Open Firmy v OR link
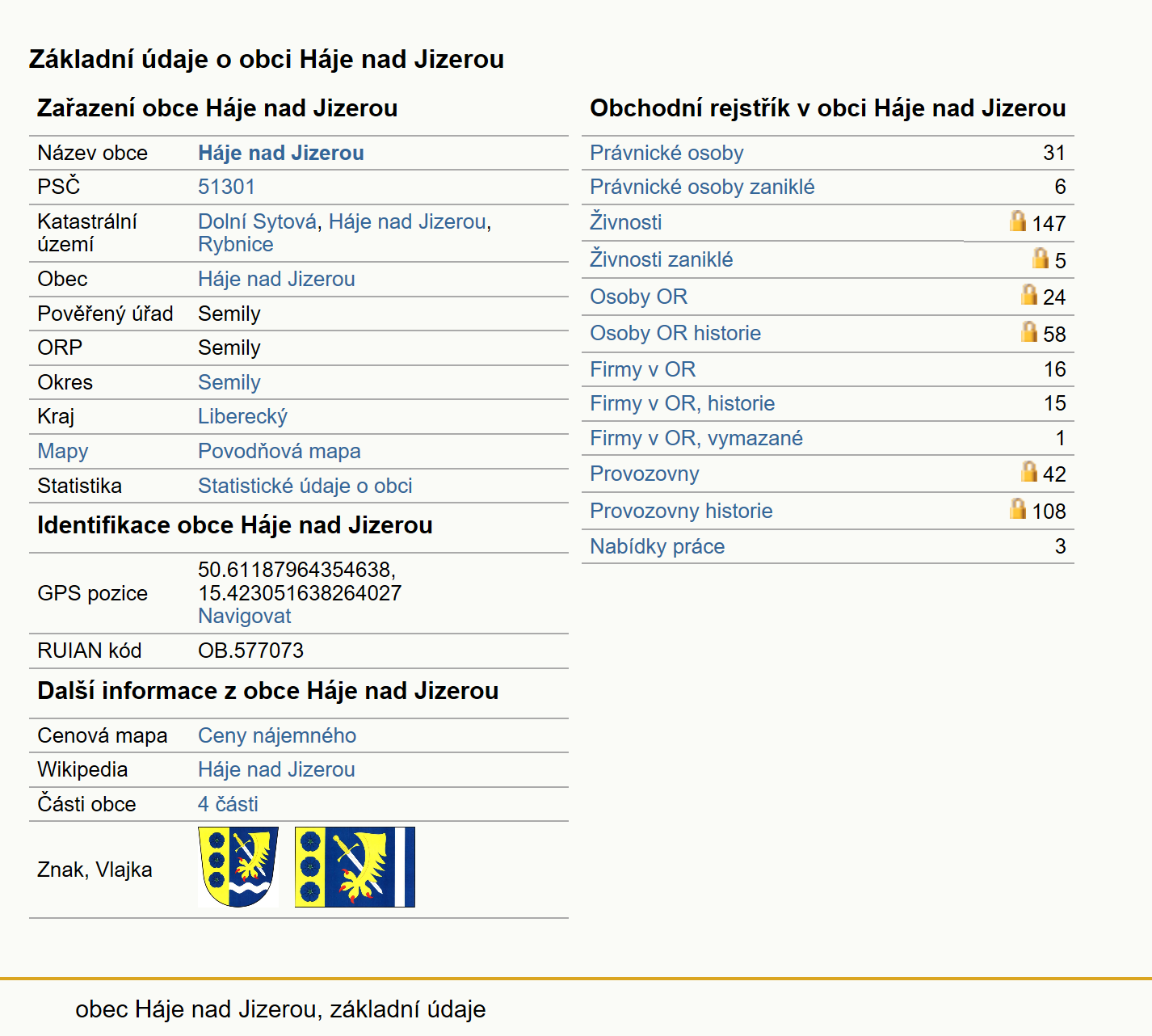The width and height of the screenshot is (1152, 1036). pos(642,369)
